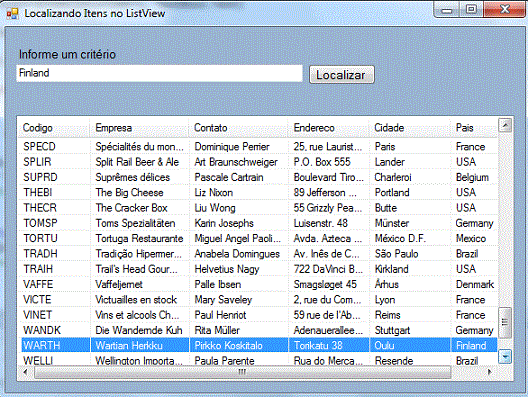Focus the search criterion text field
Screen dimensions: 528x397
click(x=159, y=73)
